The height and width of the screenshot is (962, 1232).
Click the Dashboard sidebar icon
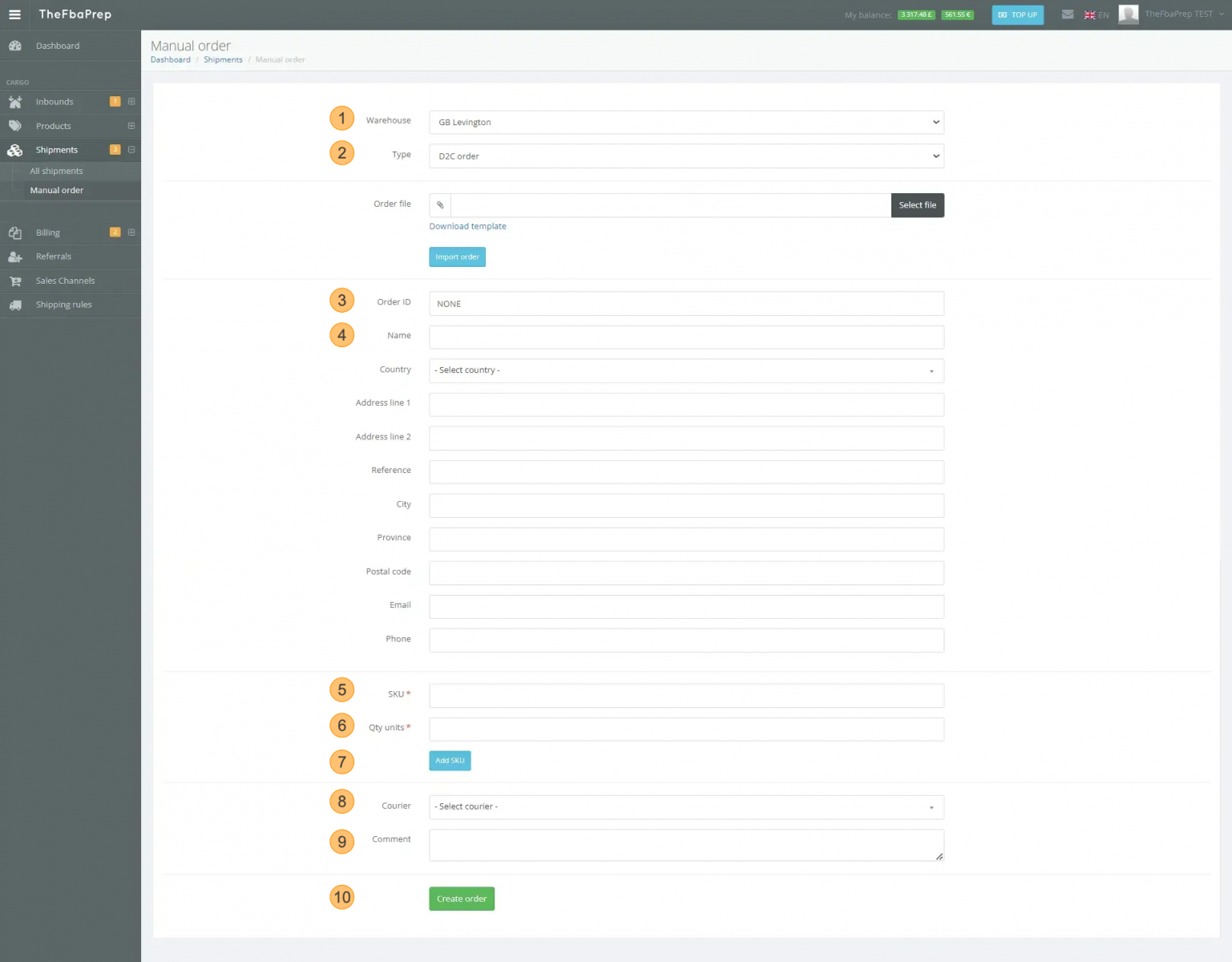pos(15,46)
